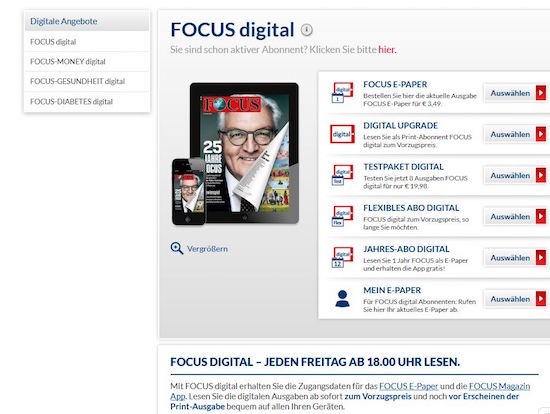
Task: Click red arrow of FLEXIBLES ABO Auswählen
Action: (x=541, y=216)
